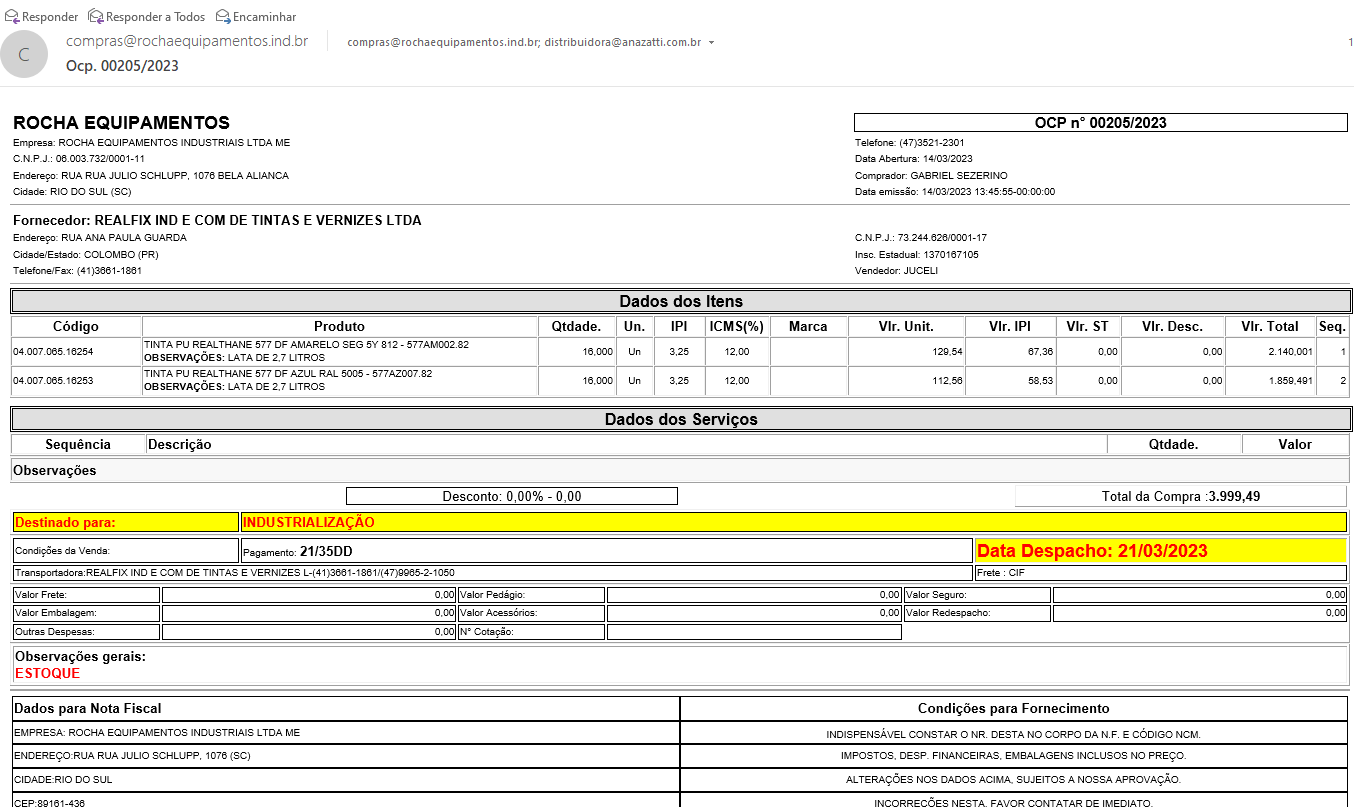
Task: Click the Dados dos Itens section header
Action: tap(680, 301)
